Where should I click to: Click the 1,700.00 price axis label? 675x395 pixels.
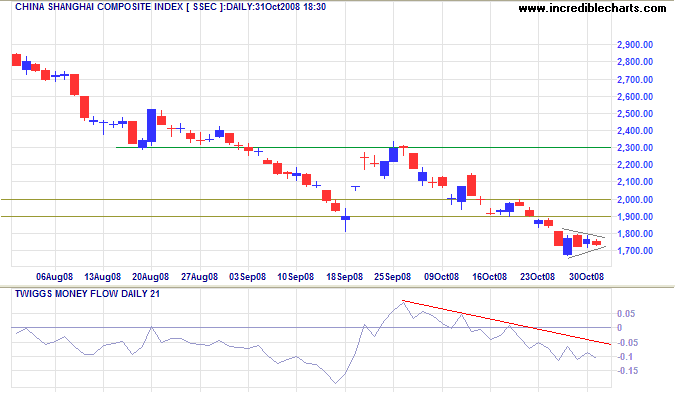(x=635, y=250)
